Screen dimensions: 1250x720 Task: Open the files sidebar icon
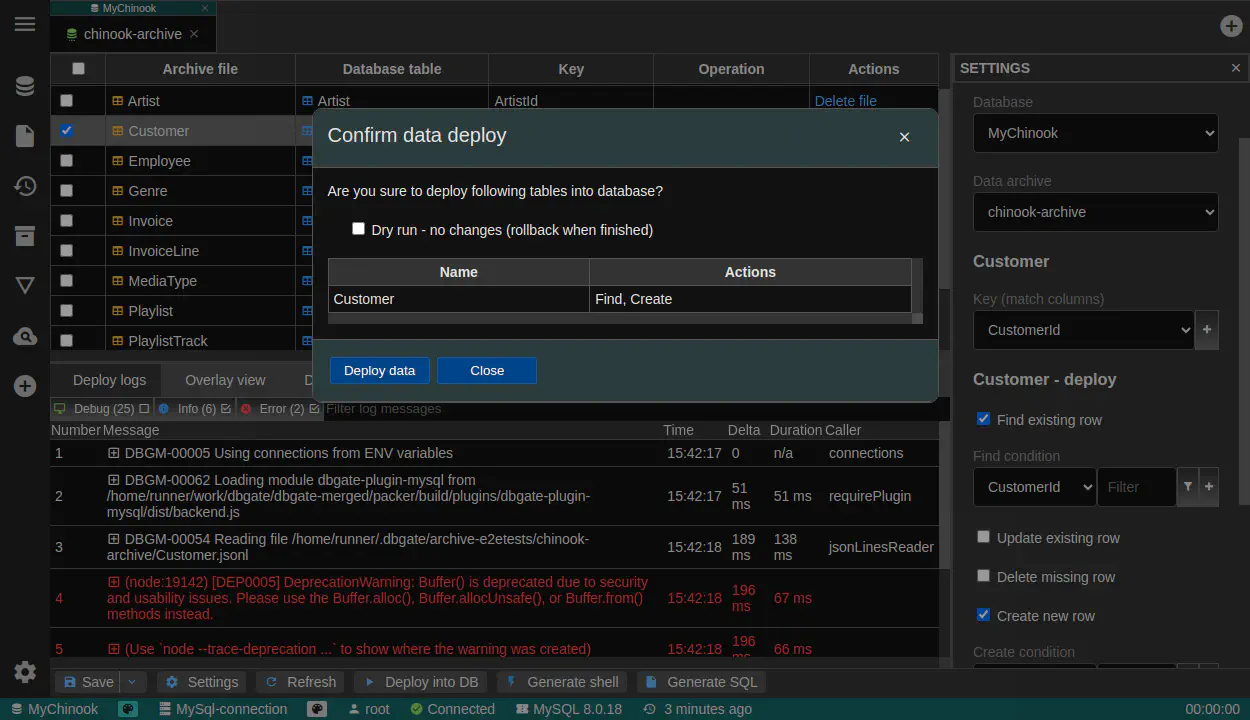[x=25, y=136]
